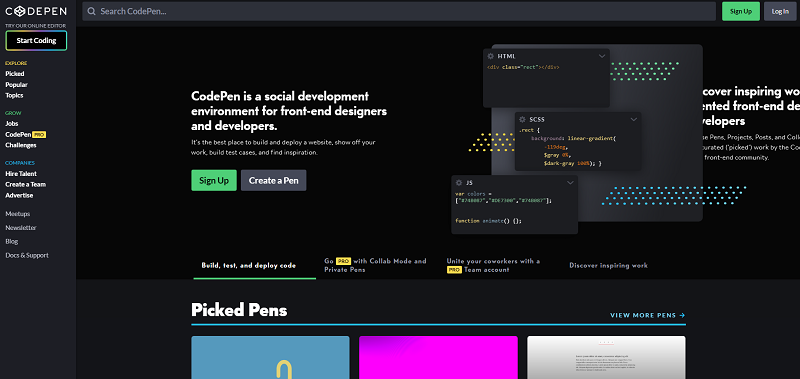Open the white text picked pen thumbnail

[606, 357]
